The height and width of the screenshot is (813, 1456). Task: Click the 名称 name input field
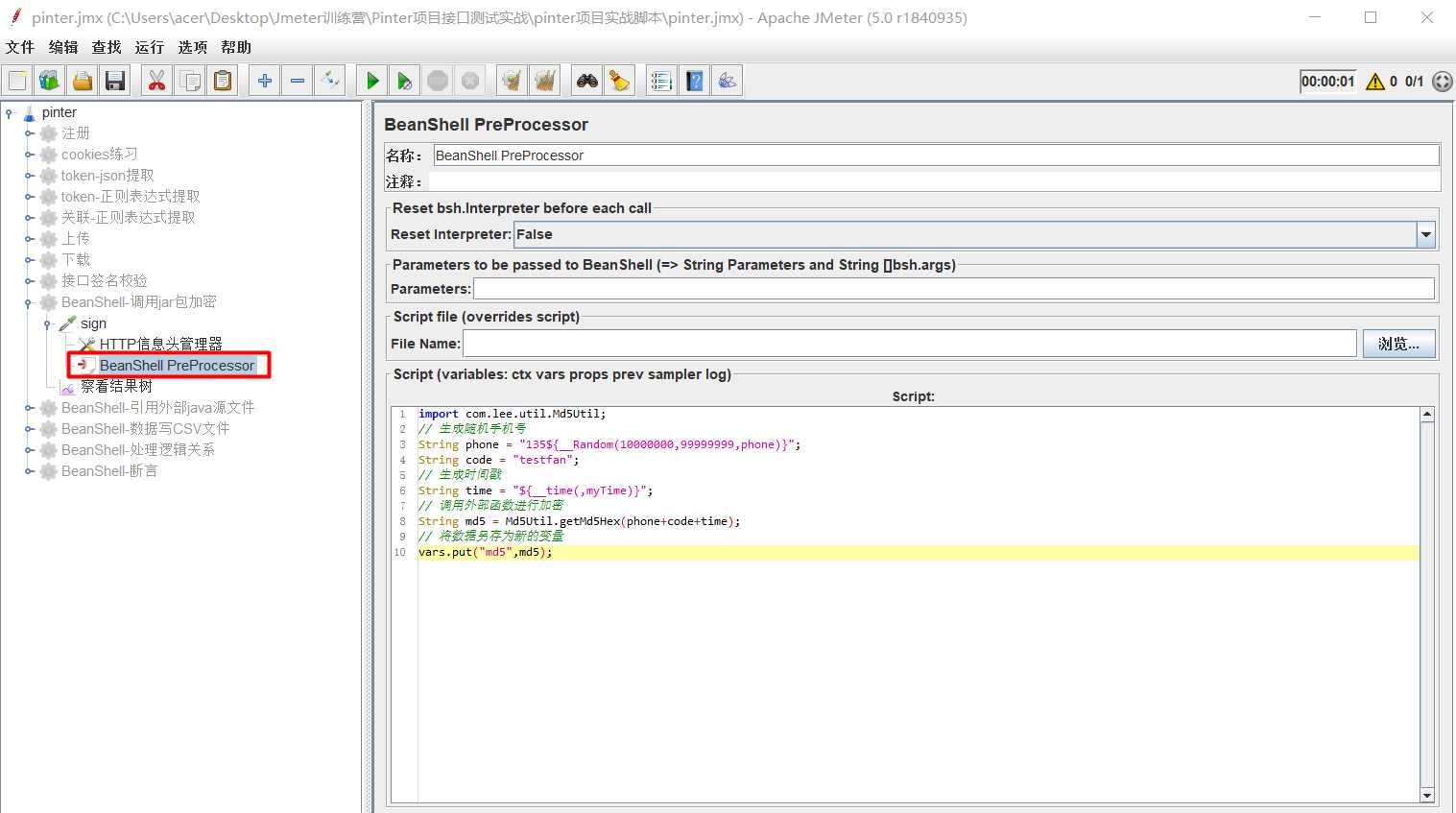pyautogui.click(x=936, y=155)
